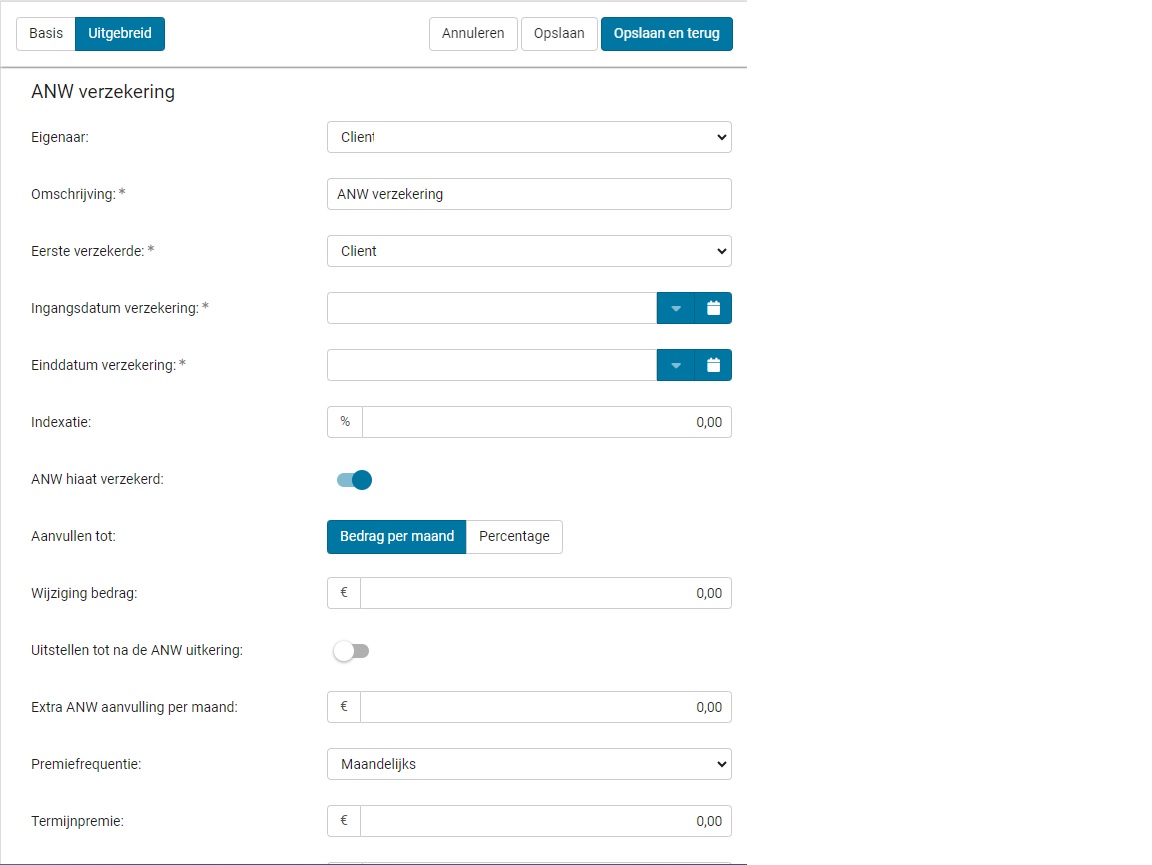Switch to the Uitgebreid tab
Screen dimensions: 1152x865
(120, 34)
